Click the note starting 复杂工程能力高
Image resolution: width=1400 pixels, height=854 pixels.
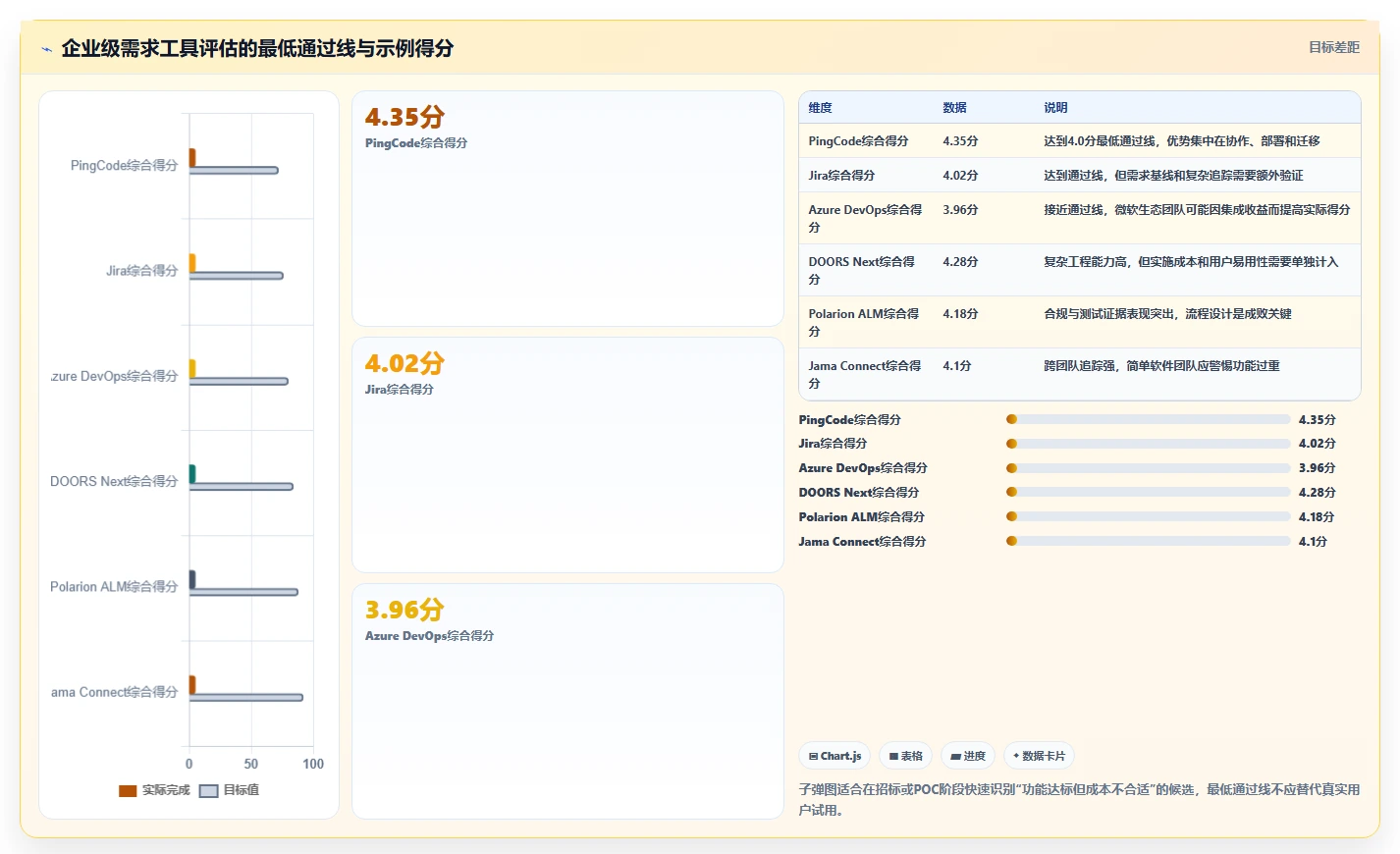pyautogui.click(x=1191, y=262)
